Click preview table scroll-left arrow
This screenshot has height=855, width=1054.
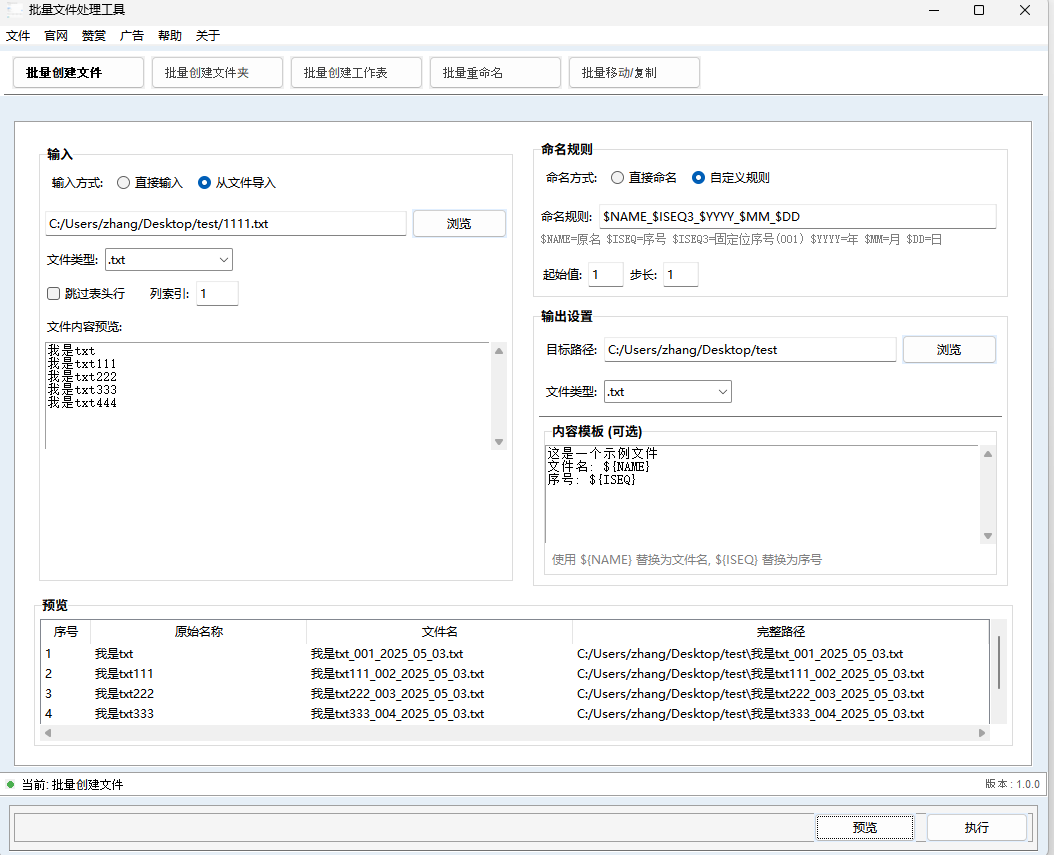[46, 733]
